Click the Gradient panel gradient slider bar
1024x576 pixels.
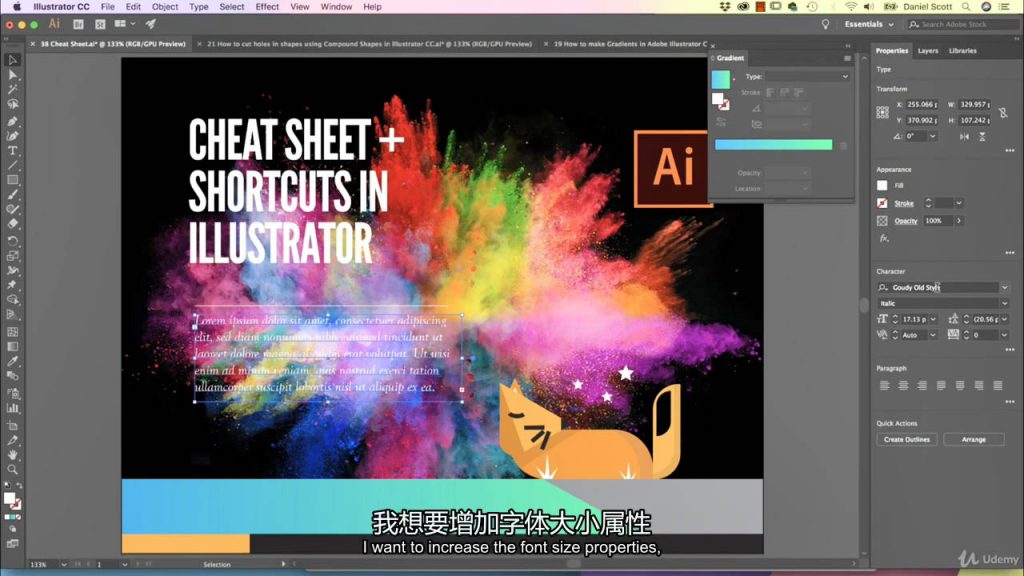point(773,144)
